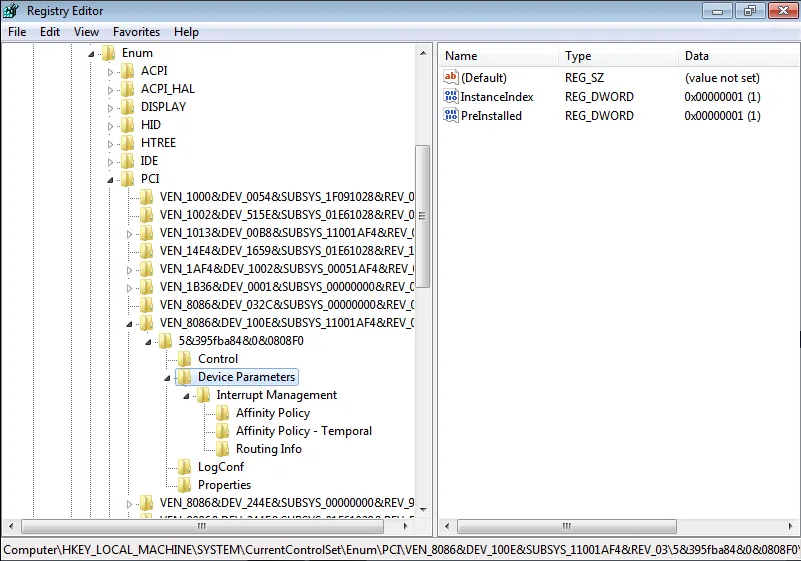Expand the DISPLAY tree node
Image resolution: width=801 pixels, height=561 pixels.
pos(110,108)
